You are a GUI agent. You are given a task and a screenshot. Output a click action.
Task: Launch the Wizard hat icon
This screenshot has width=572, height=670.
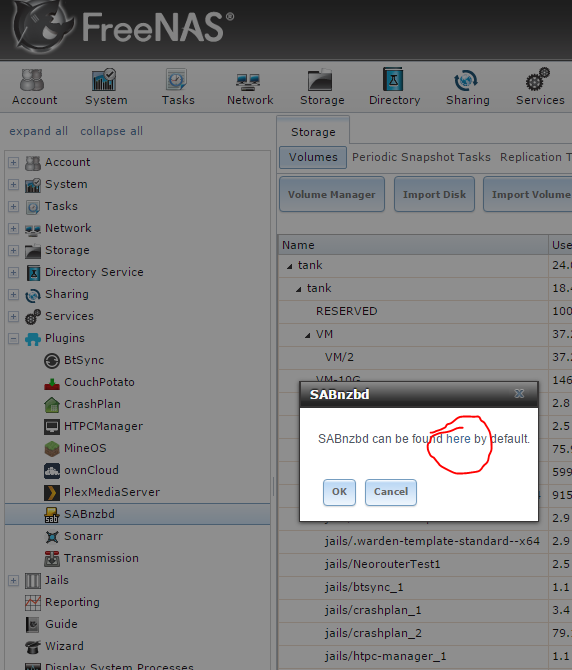coord(33,646)
